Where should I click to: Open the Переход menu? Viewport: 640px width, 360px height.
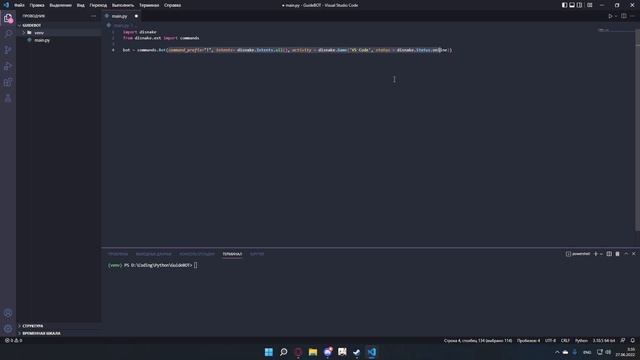[98, 5]
